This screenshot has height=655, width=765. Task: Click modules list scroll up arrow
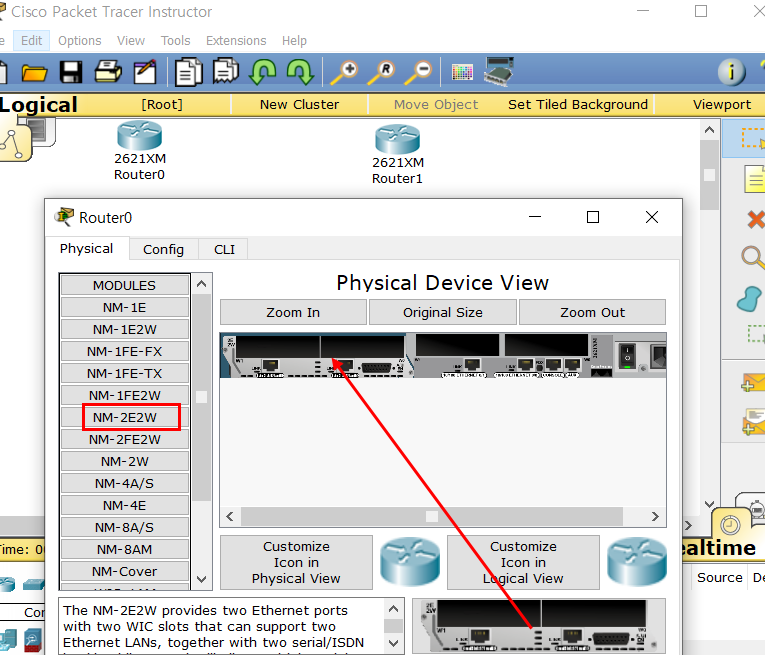[201, 284]
